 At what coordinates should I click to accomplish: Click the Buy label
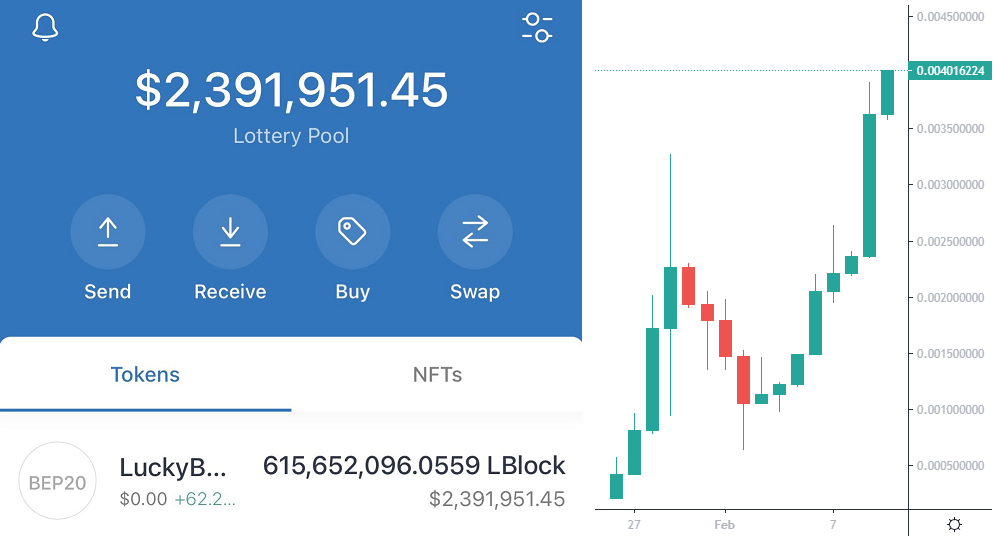point(353,291)
